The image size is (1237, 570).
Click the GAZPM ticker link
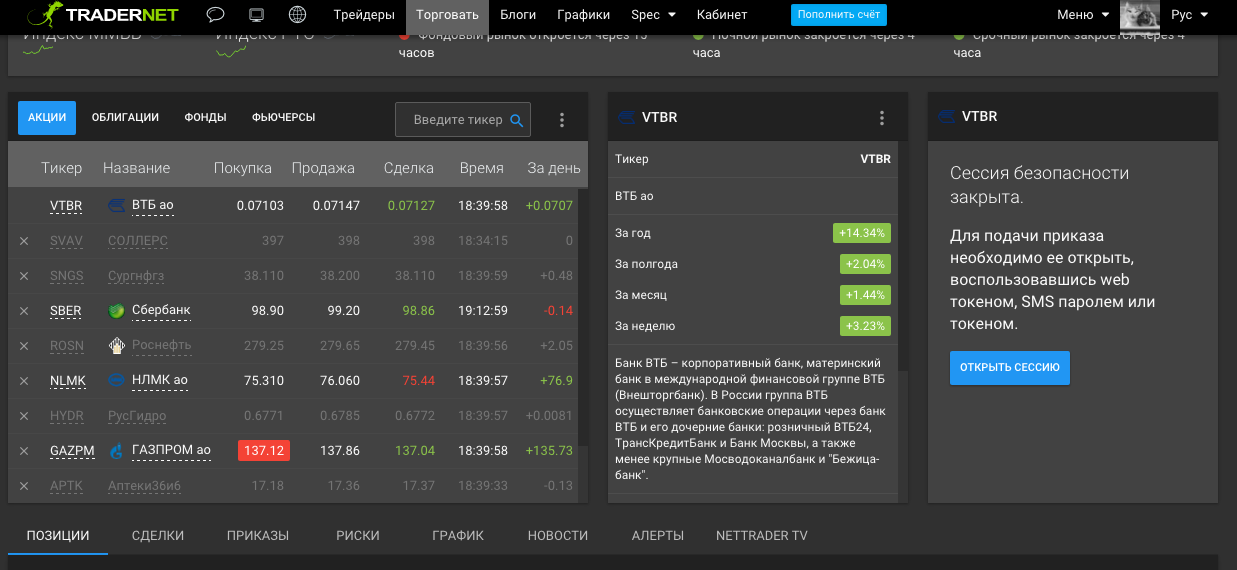72,451
